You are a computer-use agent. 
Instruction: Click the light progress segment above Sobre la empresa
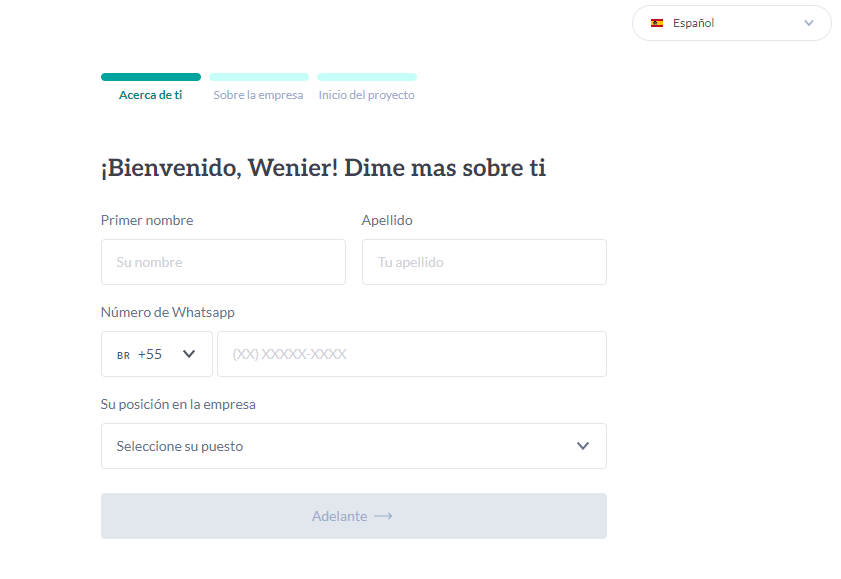[x=258, y=76]
